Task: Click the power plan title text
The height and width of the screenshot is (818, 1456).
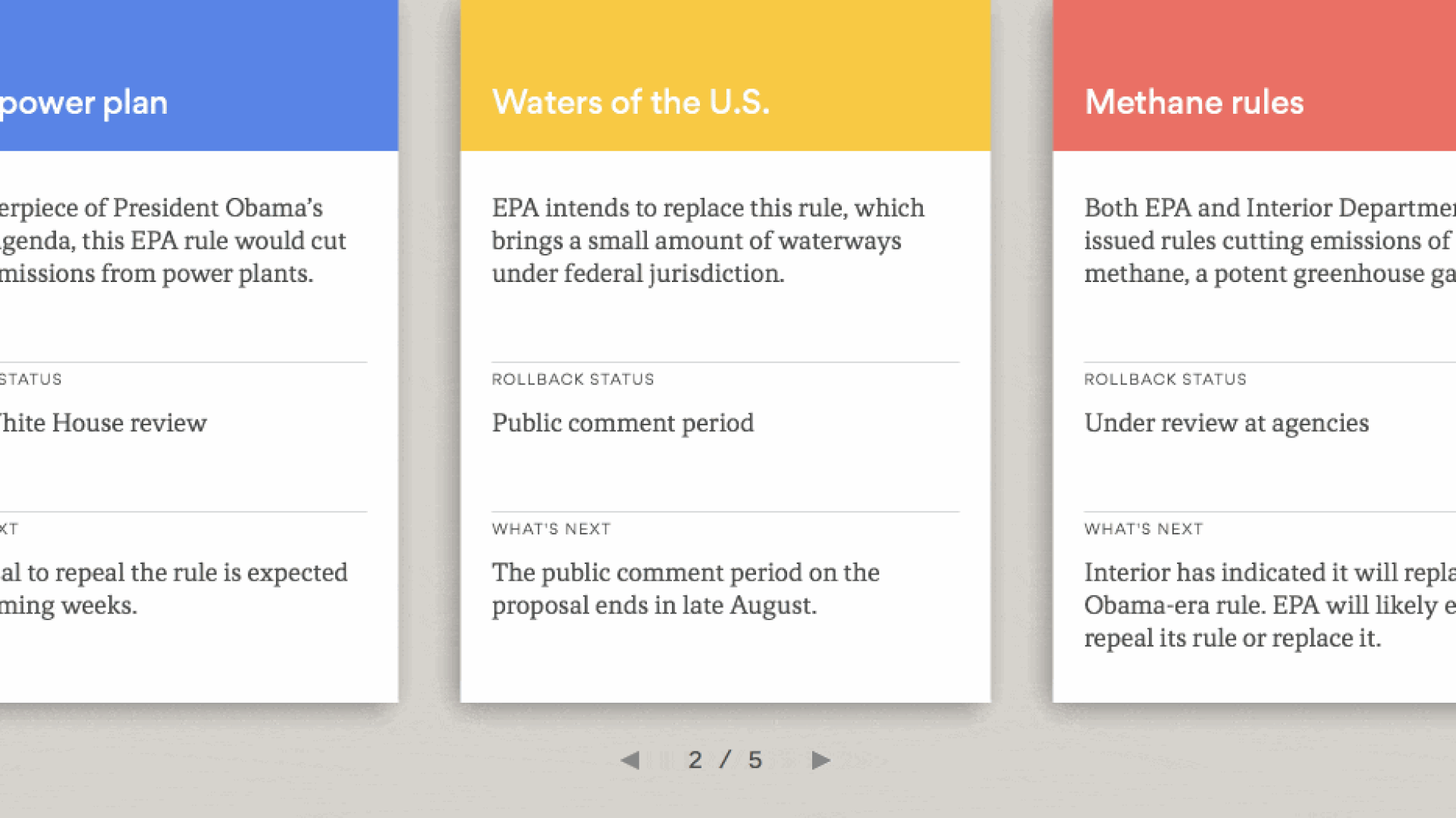Action: 83,104
